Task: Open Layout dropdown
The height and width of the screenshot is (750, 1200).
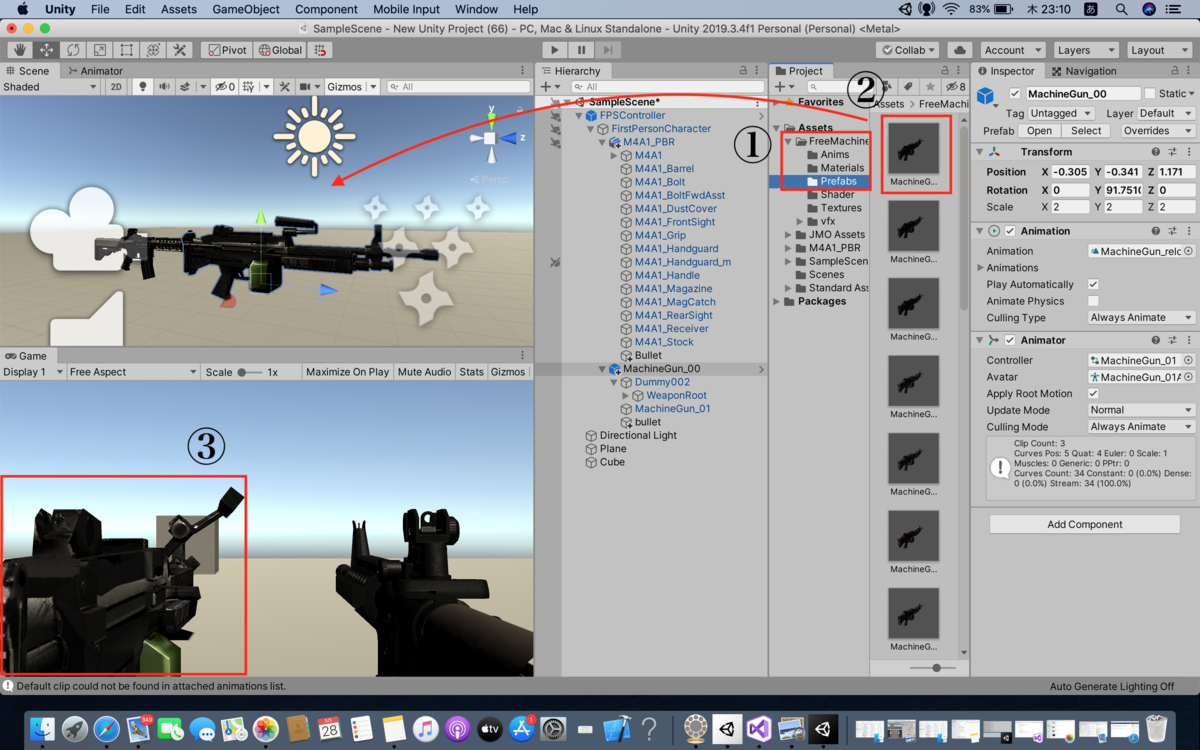Action: click(x=1158, y=50)
